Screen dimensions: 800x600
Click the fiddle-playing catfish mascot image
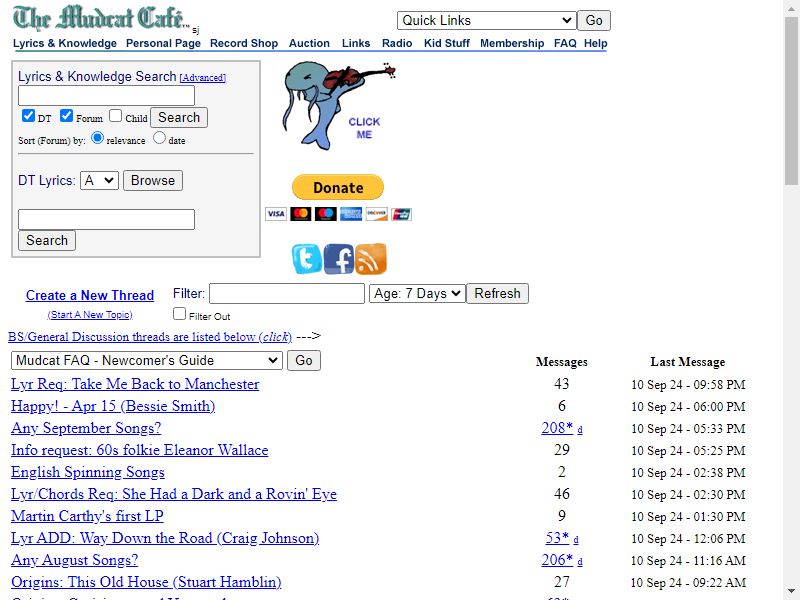tap(339, 106)
